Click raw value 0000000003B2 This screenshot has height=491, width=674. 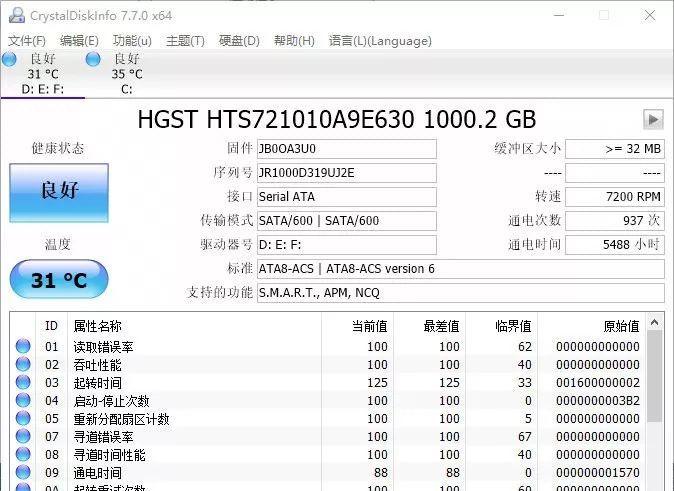tap(597, 401)
